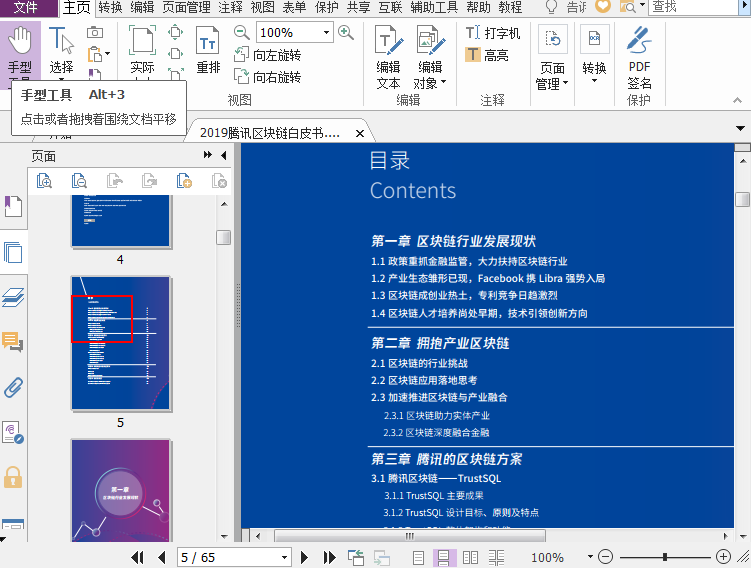Click the status bar zoom in plus button
Screen dimensions: 751x568
click(723, 557)
